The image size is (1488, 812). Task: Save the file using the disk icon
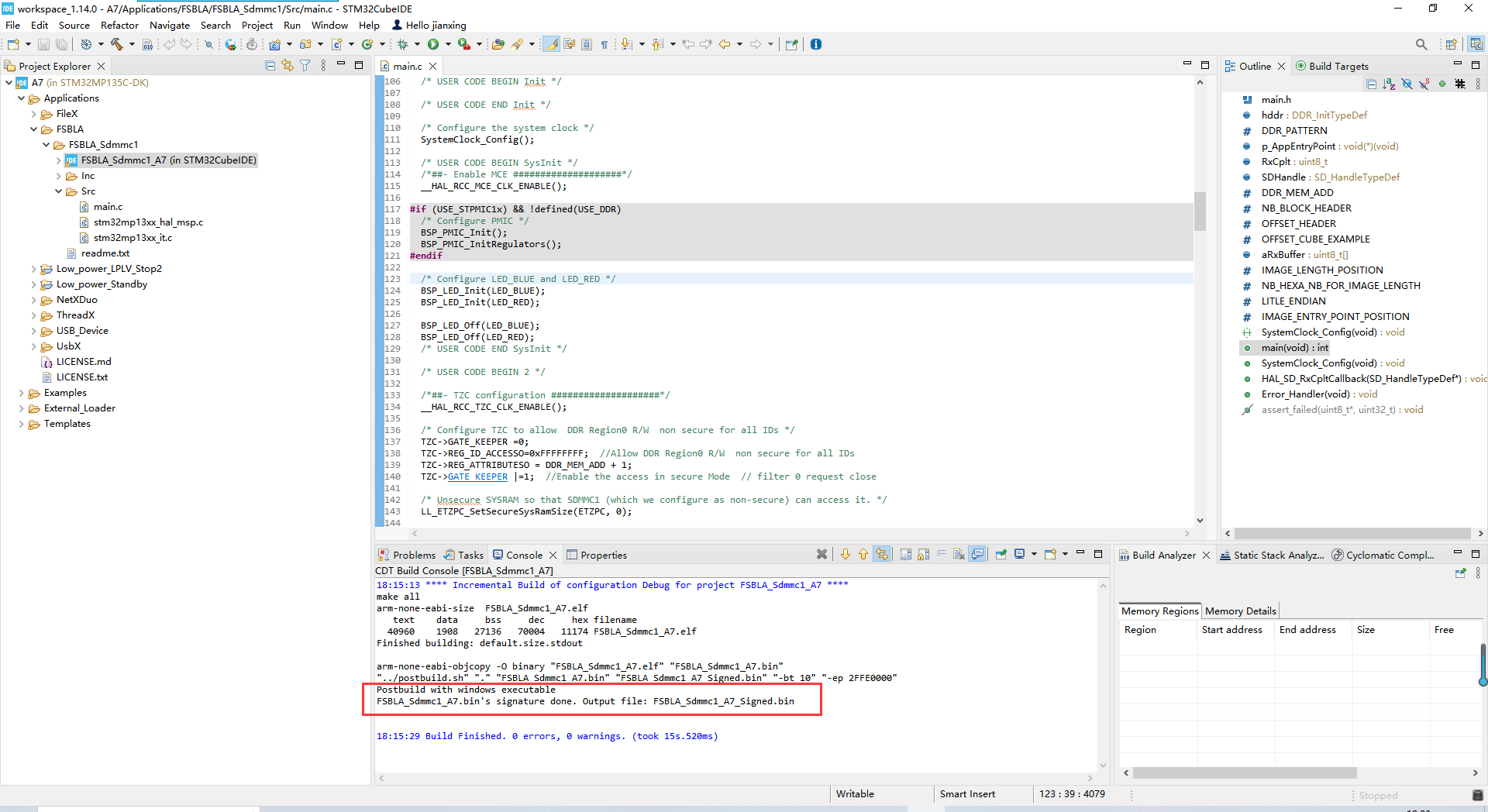click(43, 44)
